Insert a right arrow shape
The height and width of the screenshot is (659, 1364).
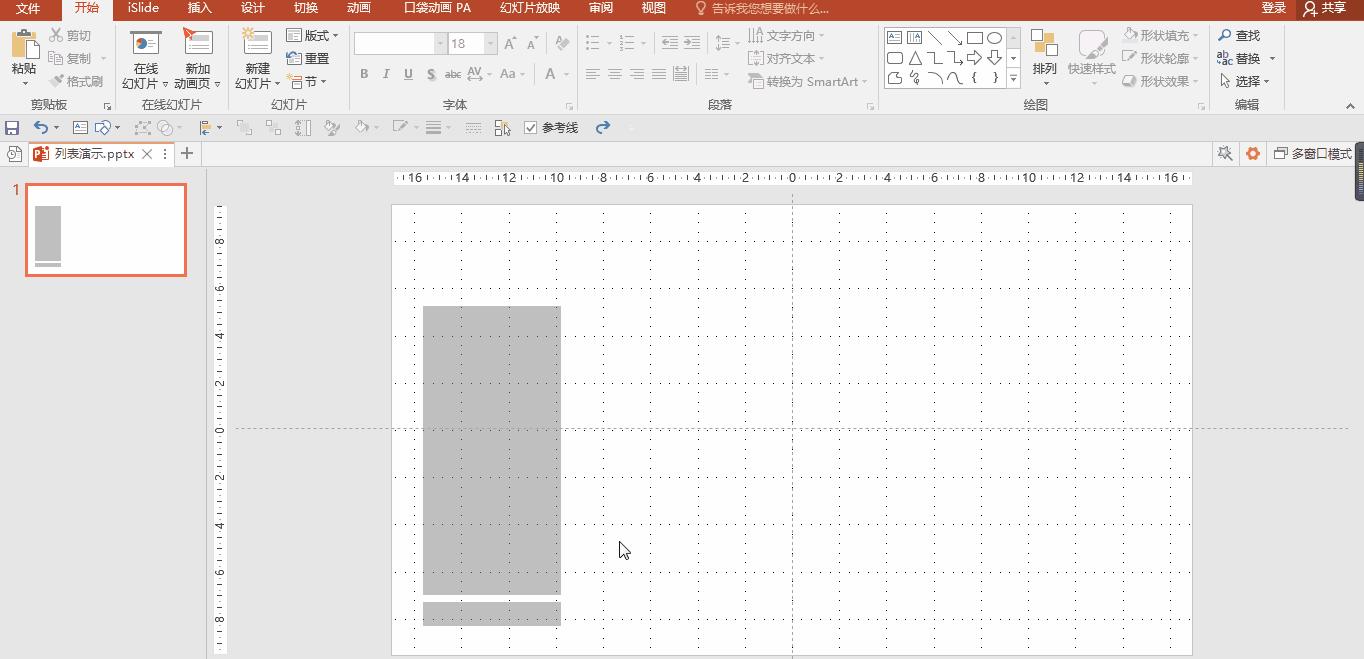pyautogui.click(x=975, y=57)
